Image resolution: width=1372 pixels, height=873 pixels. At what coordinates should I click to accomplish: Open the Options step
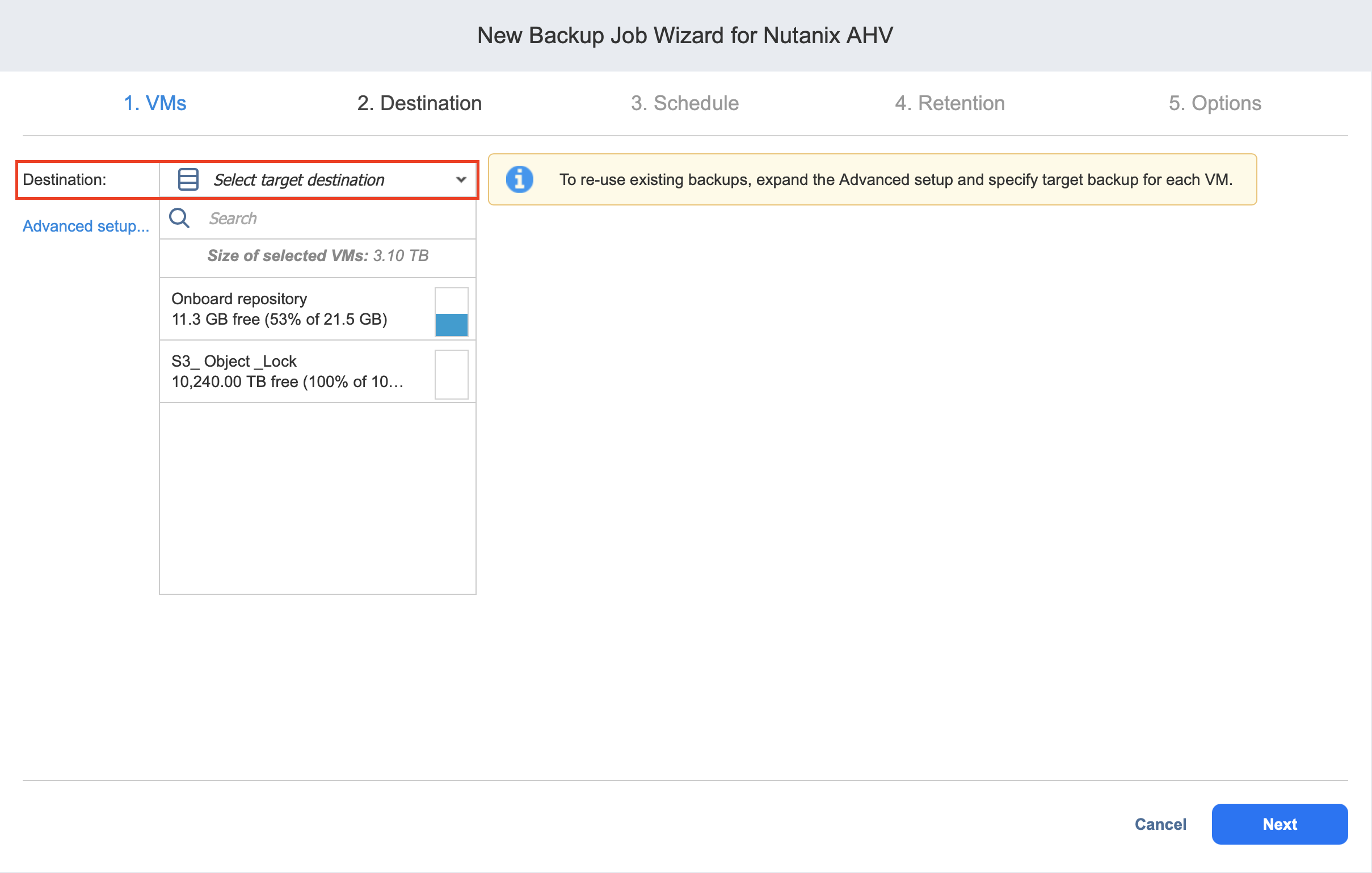coord(1214,103)
